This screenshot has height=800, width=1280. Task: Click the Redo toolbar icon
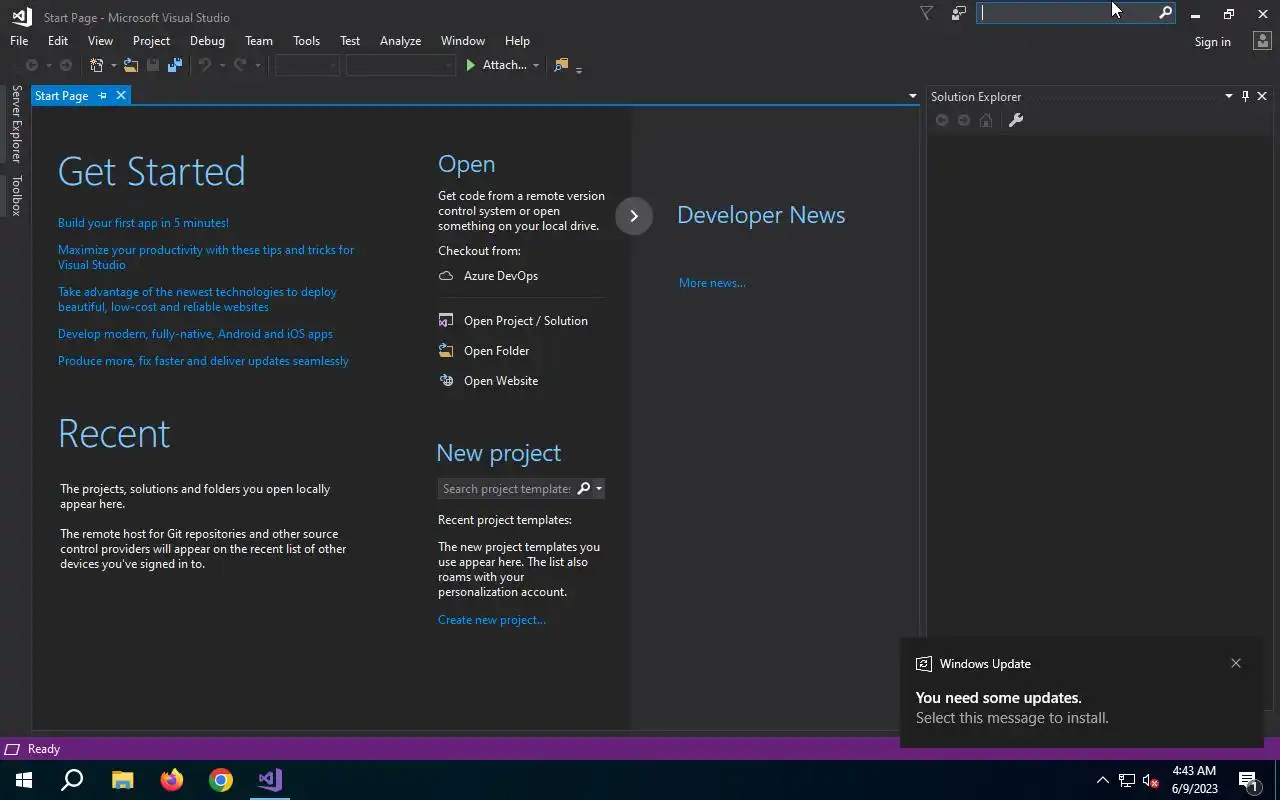click(240, 65)
